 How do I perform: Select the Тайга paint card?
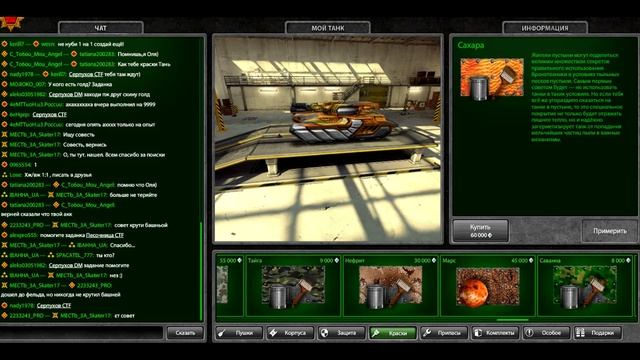tap(293, 286)
